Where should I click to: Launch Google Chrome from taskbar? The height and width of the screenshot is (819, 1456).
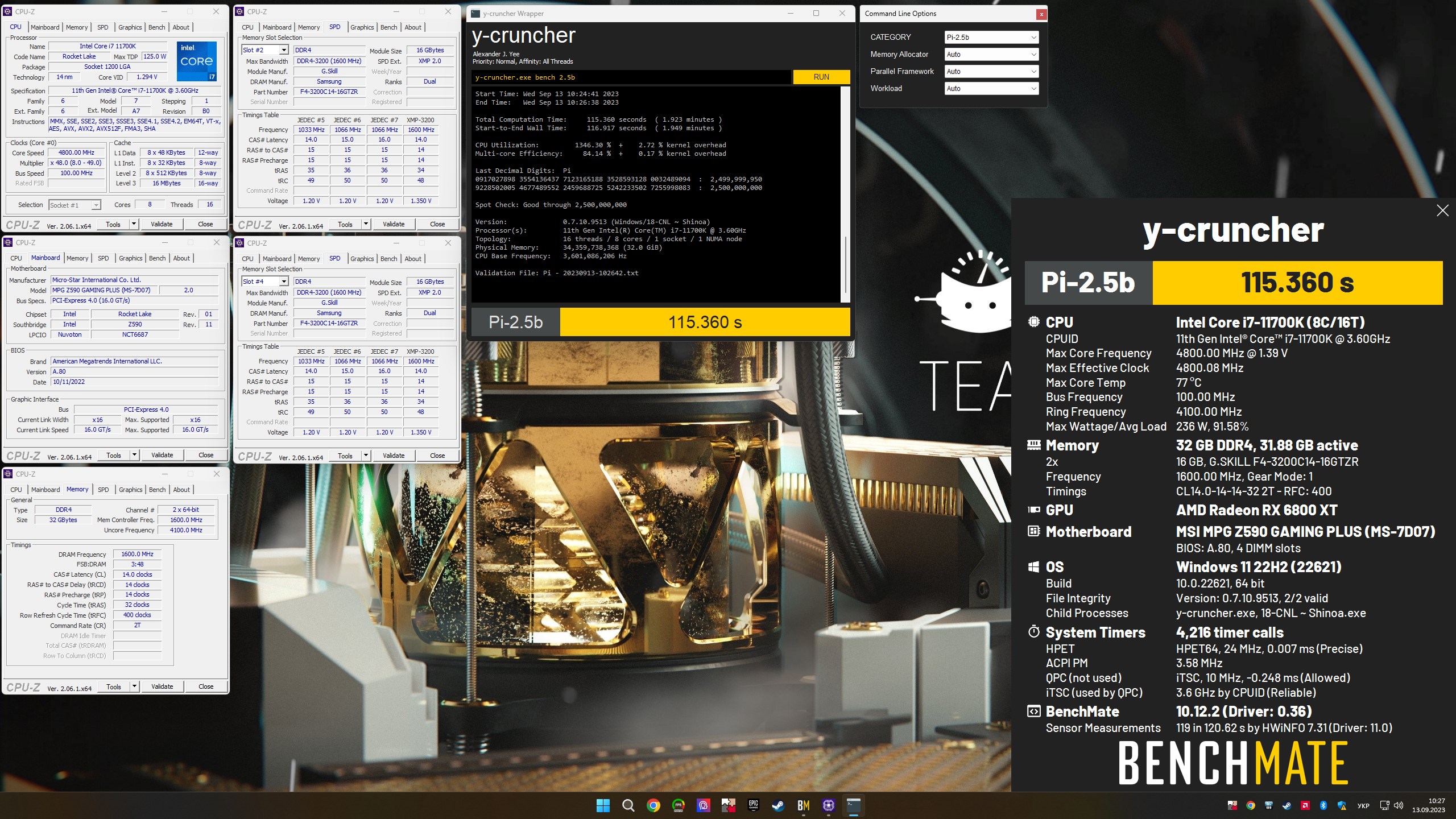point(653,805)
